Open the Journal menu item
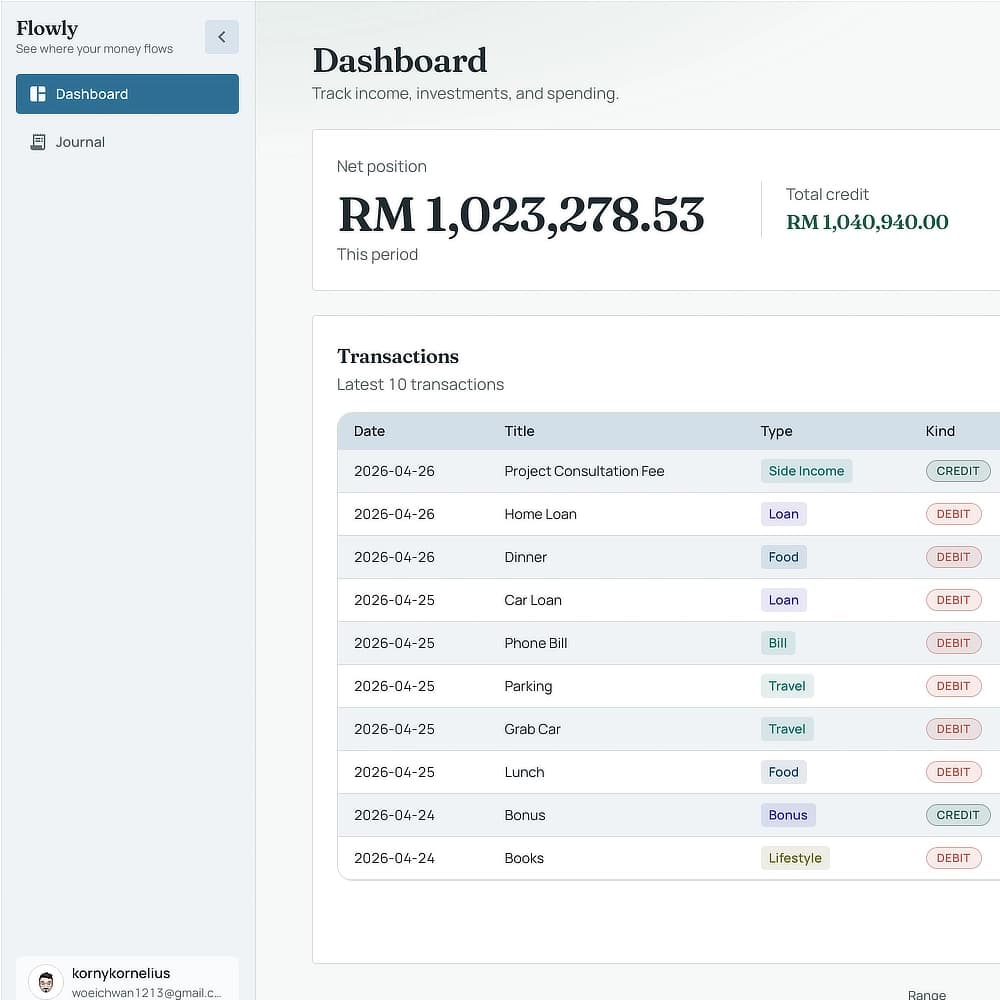The image size is (1000, 1000). pos(80,142)
